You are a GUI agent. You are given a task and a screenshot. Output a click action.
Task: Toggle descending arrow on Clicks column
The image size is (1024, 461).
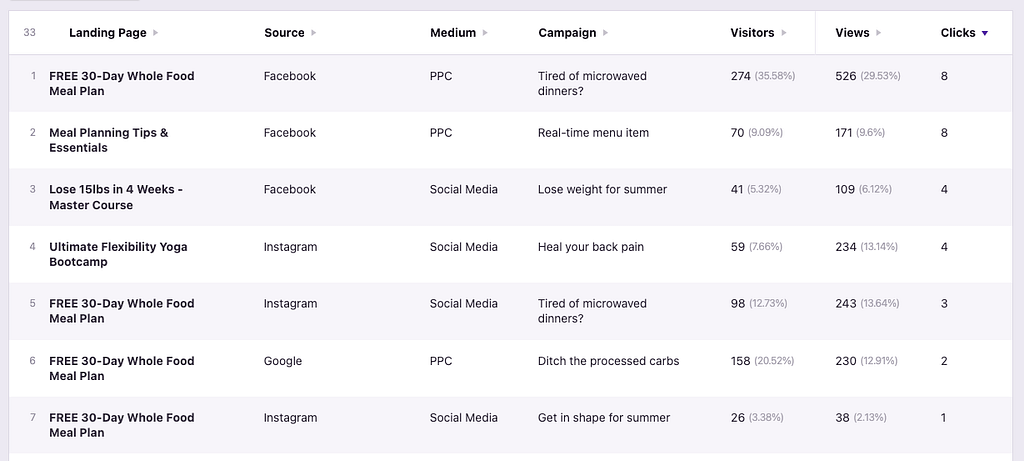985,33
